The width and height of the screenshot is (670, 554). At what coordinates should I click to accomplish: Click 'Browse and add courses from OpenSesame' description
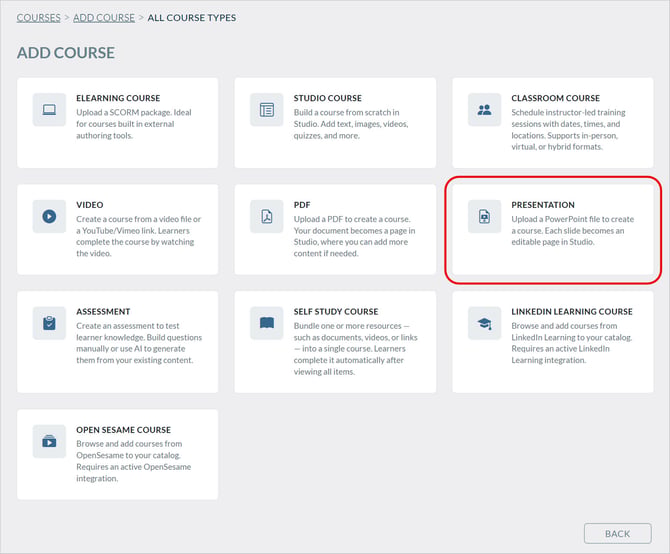pyautogui.click(x=134, y=461)
